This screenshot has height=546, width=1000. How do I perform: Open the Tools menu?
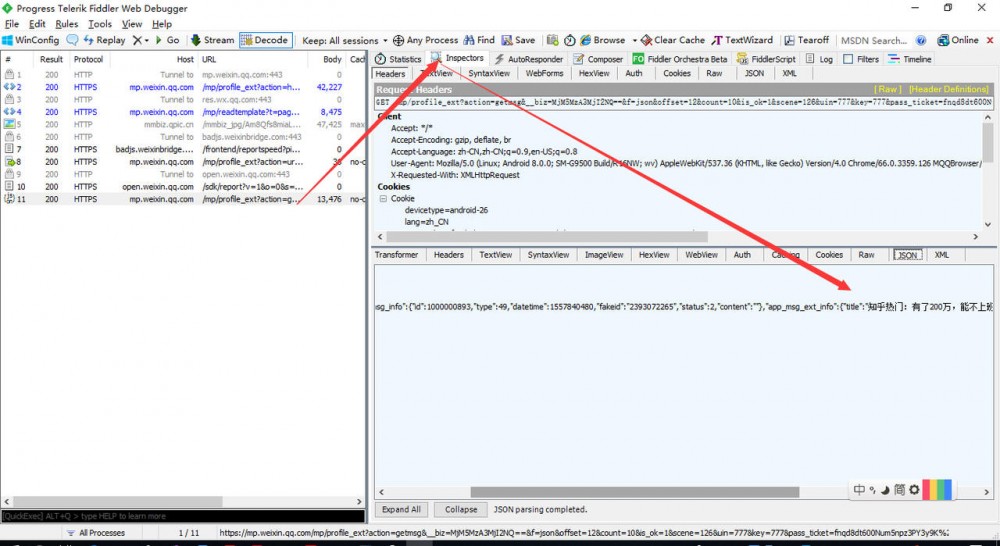[x=99, y=24]
